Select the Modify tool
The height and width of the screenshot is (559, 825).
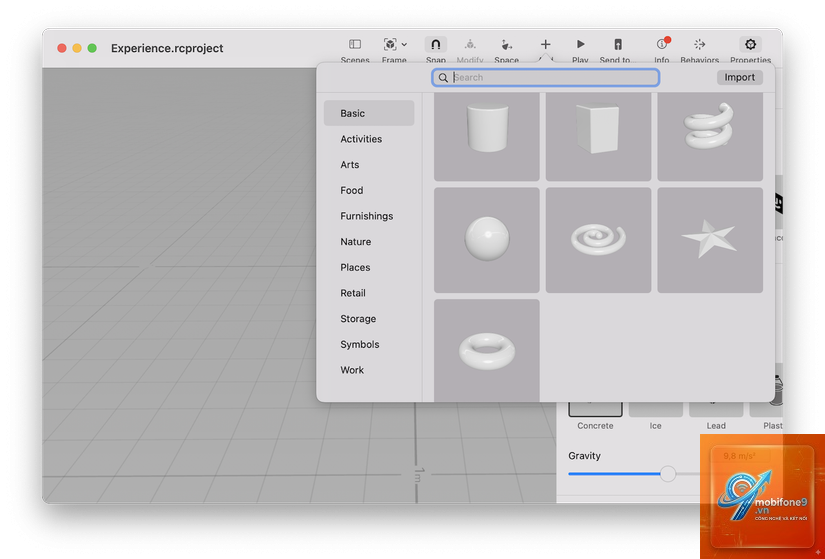(470, 44)
